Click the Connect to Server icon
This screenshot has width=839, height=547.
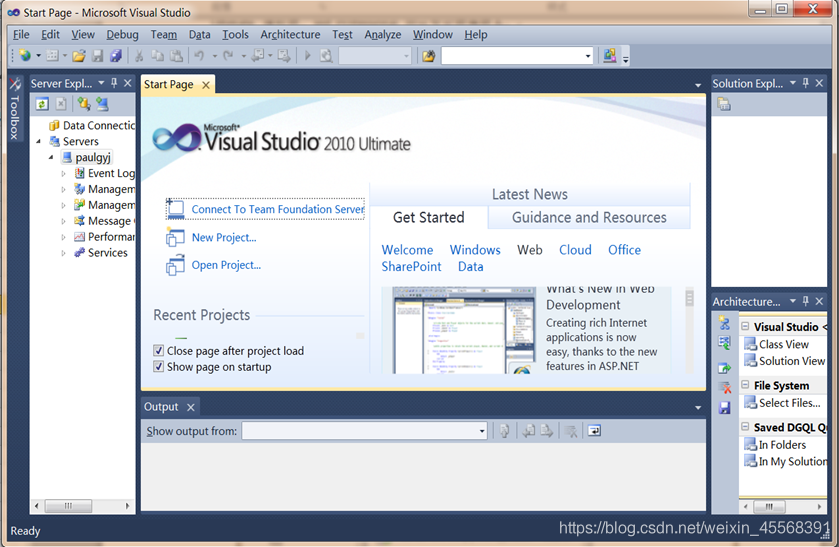tap(102, 104)
